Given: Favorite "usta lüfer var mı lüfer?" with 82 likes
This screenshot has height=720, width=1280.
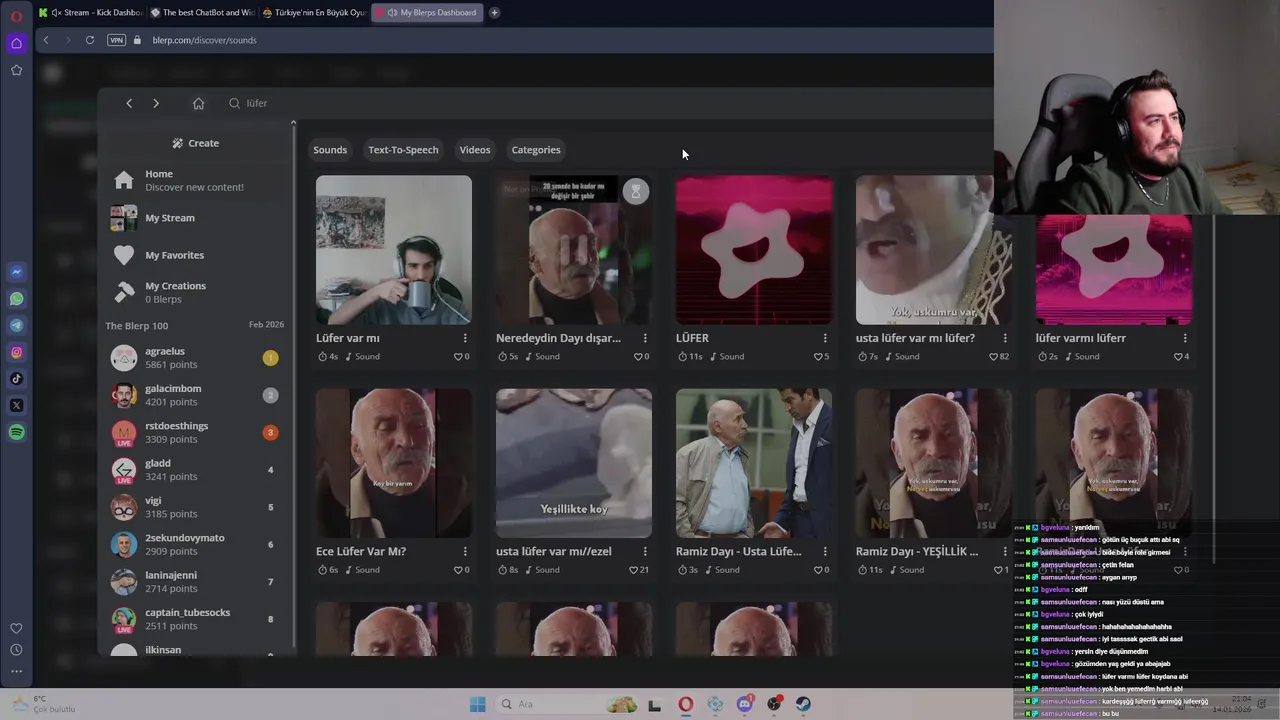Looking at the screenshot, I should [993, 357].
